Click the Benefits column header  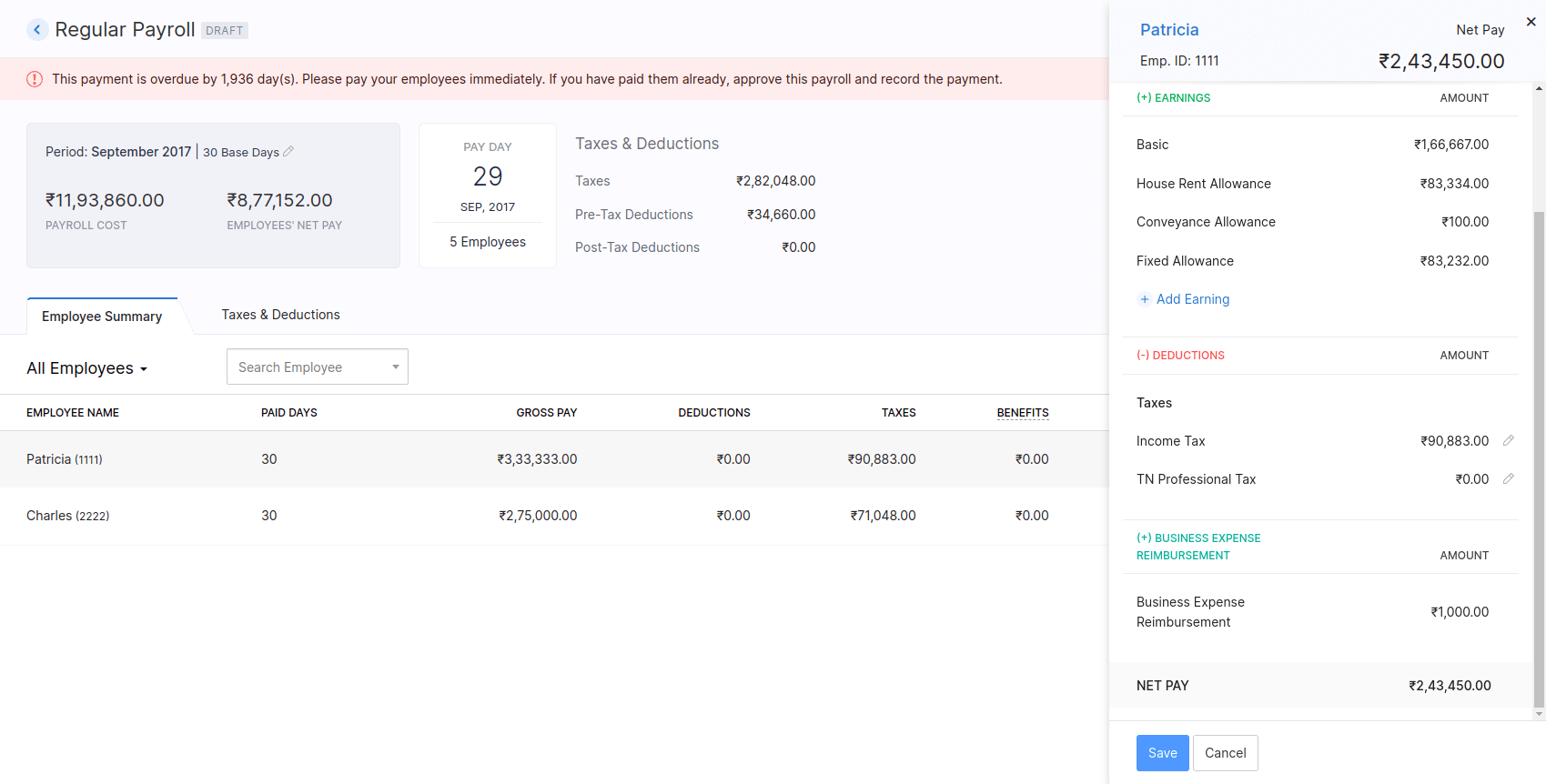pos(1022,413)
